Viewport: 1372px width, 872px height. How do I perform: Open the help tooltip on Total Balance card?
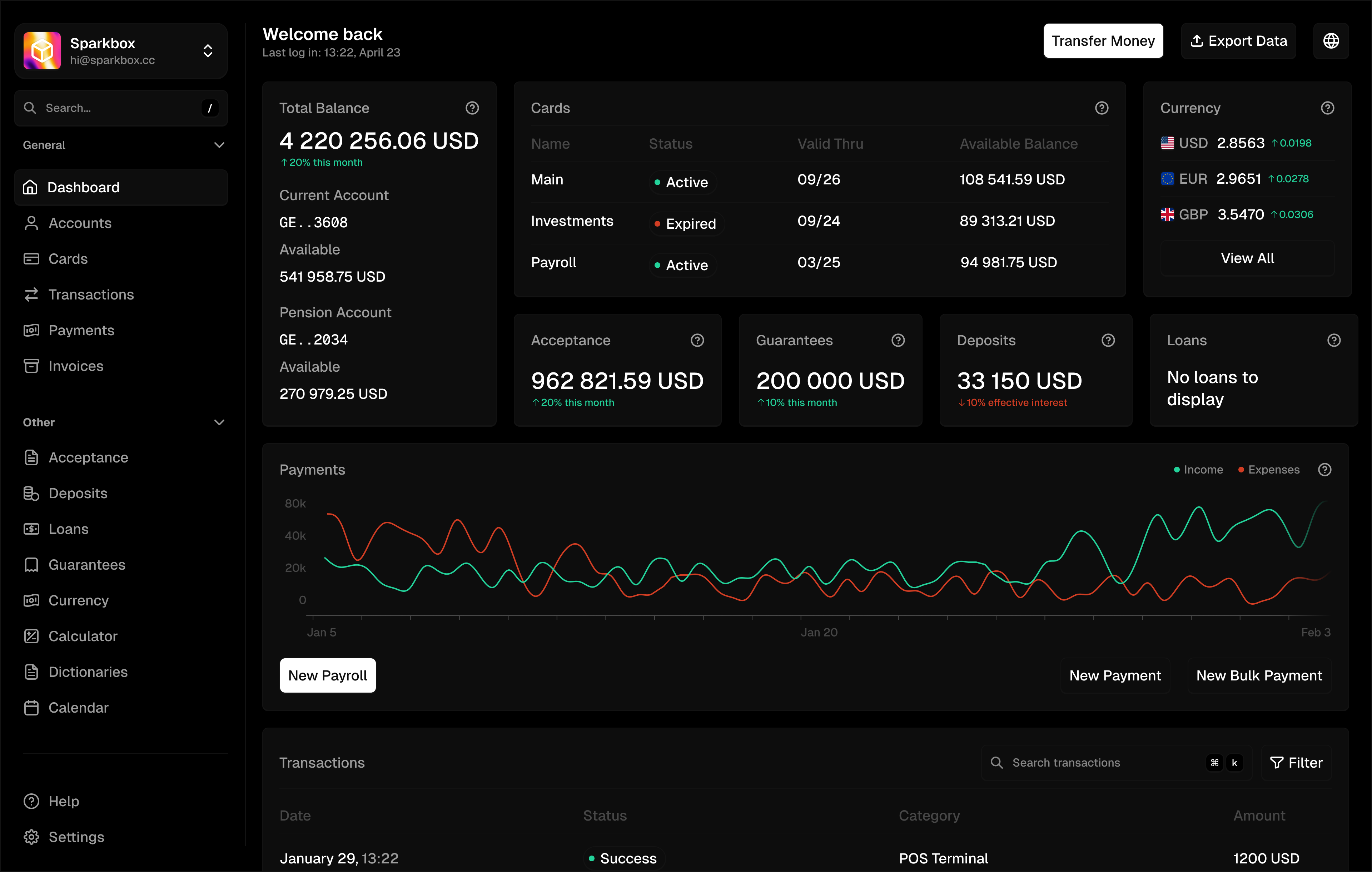tap(472, 108)
